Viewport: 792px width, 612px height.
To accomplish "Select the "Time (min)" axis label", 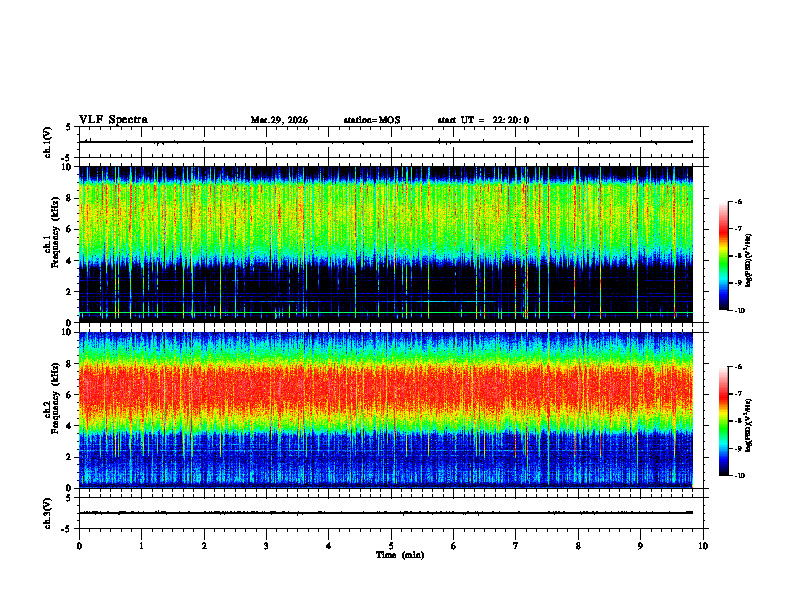I will click(400, 555).
